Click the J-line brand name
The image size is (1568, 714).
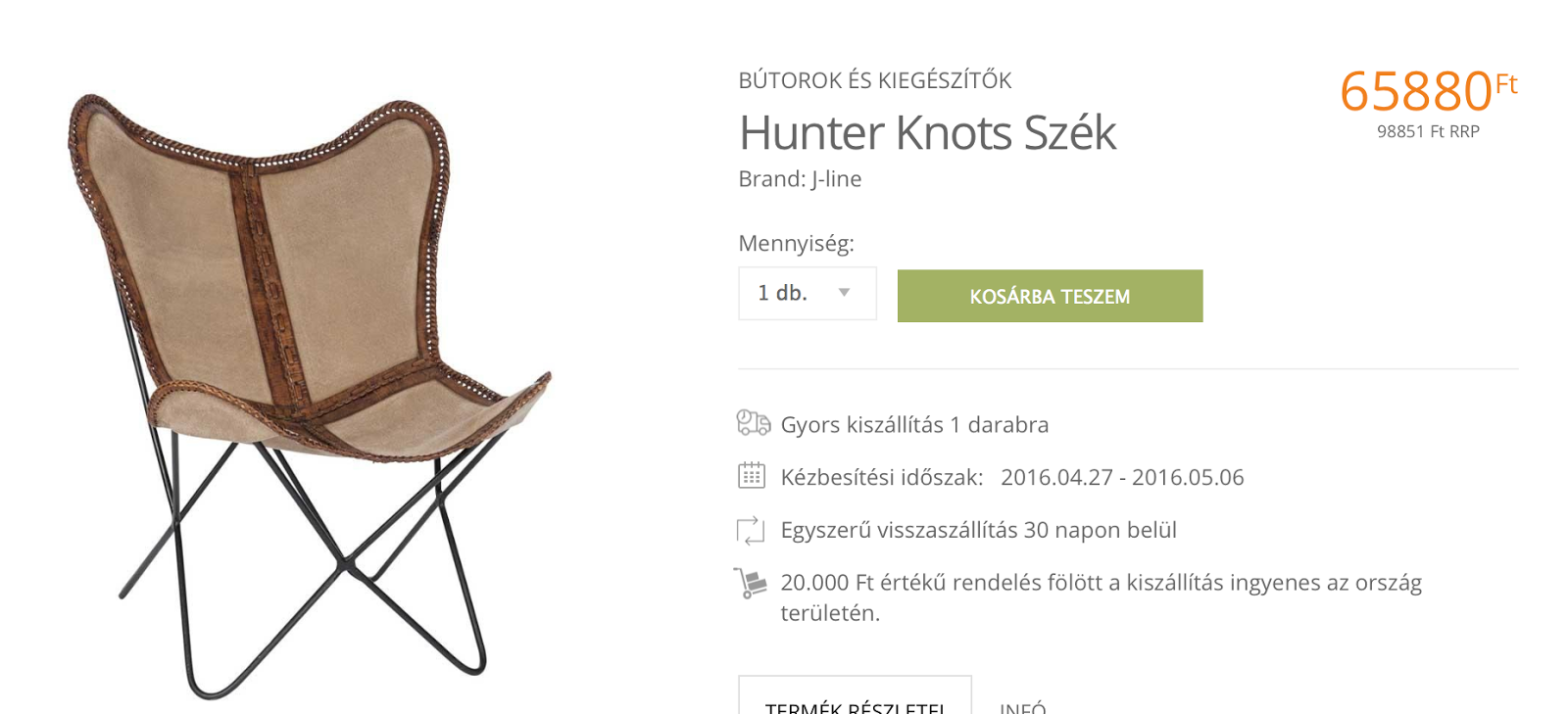click(x=836, y=179)
